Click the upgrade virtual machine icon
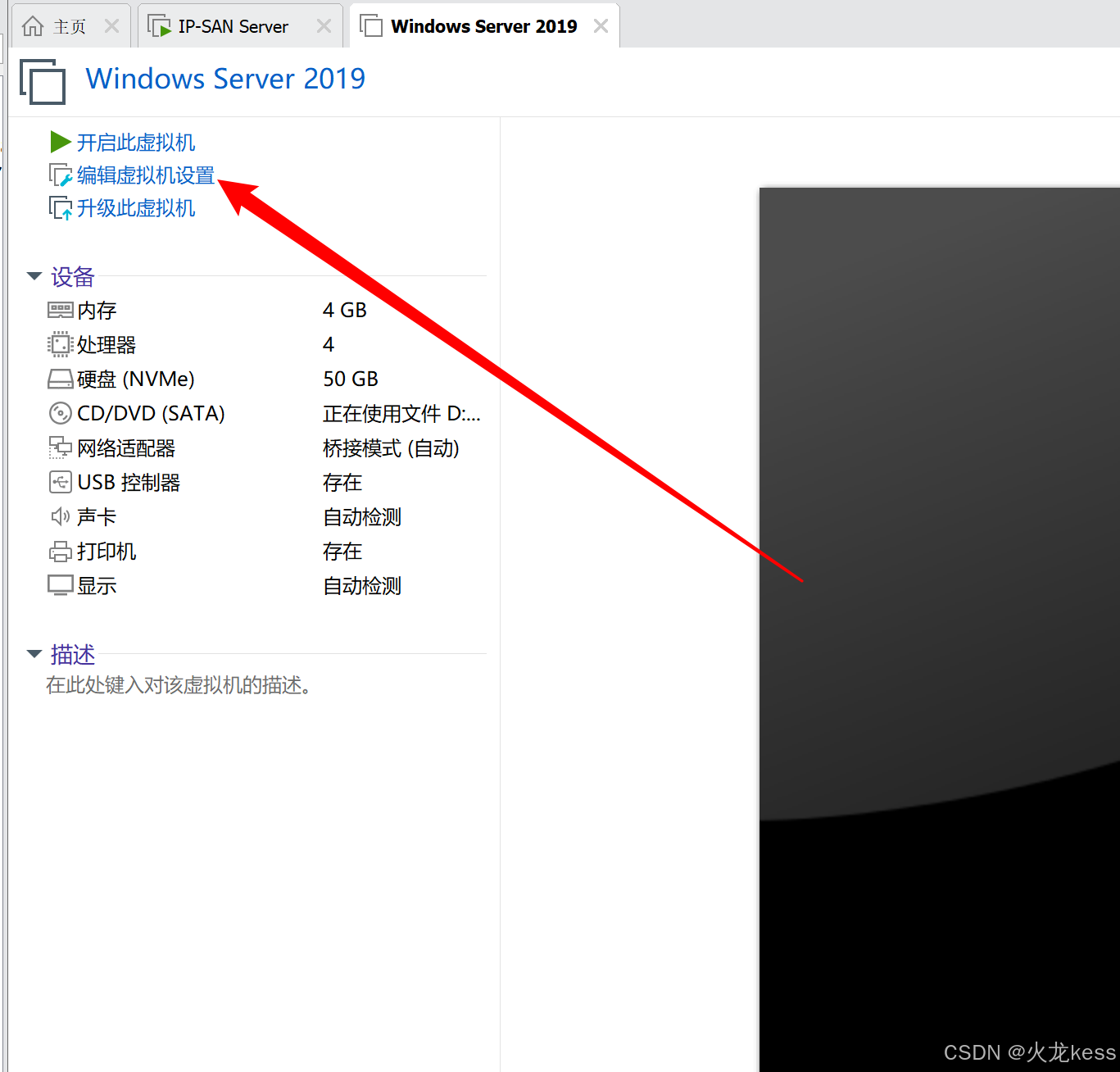Image resolution: width=1120 pixels, height=1072 pixels. coord(61,208)
